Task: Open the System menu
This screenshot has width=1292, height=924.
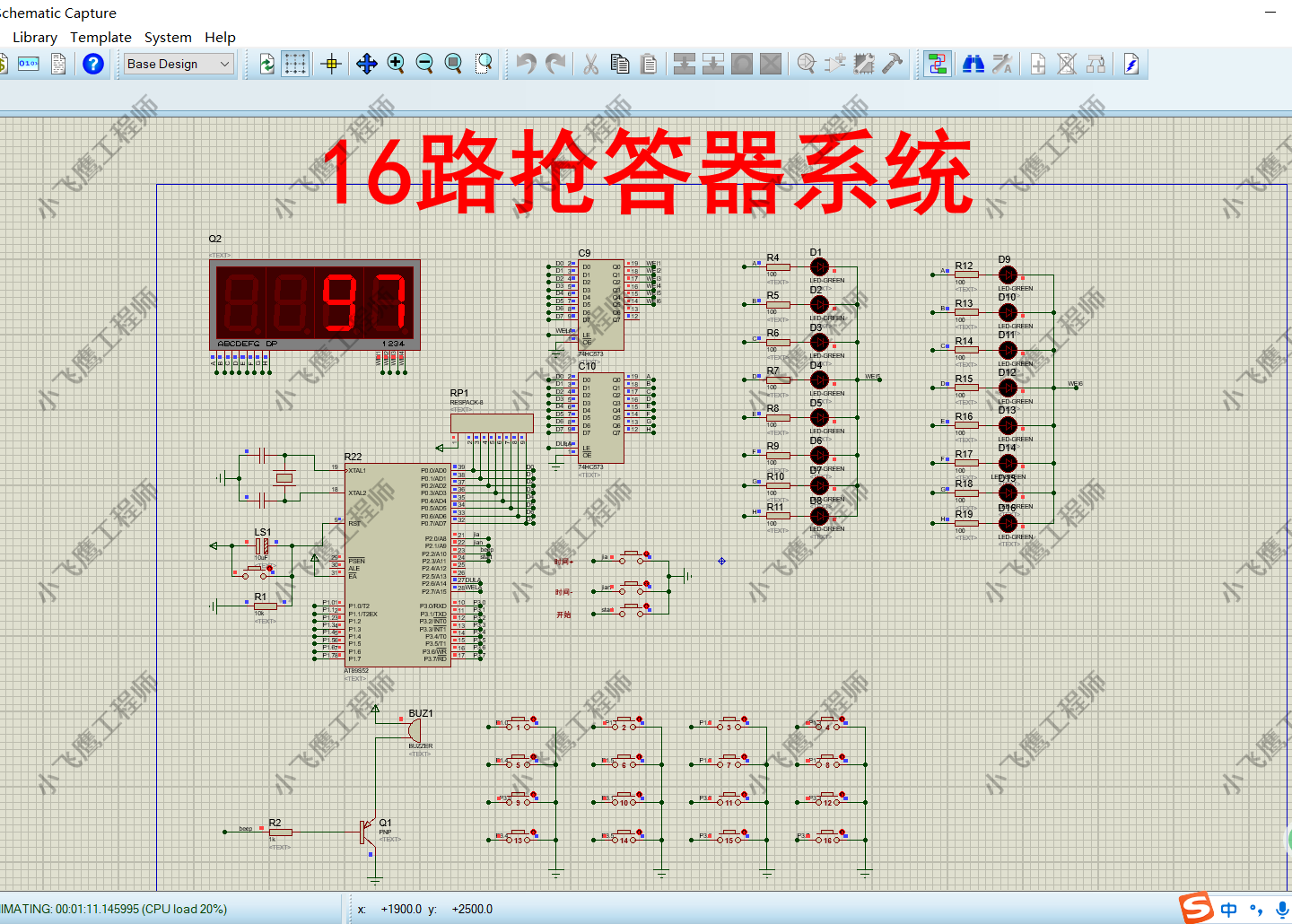Action: (x=168, y=37)
